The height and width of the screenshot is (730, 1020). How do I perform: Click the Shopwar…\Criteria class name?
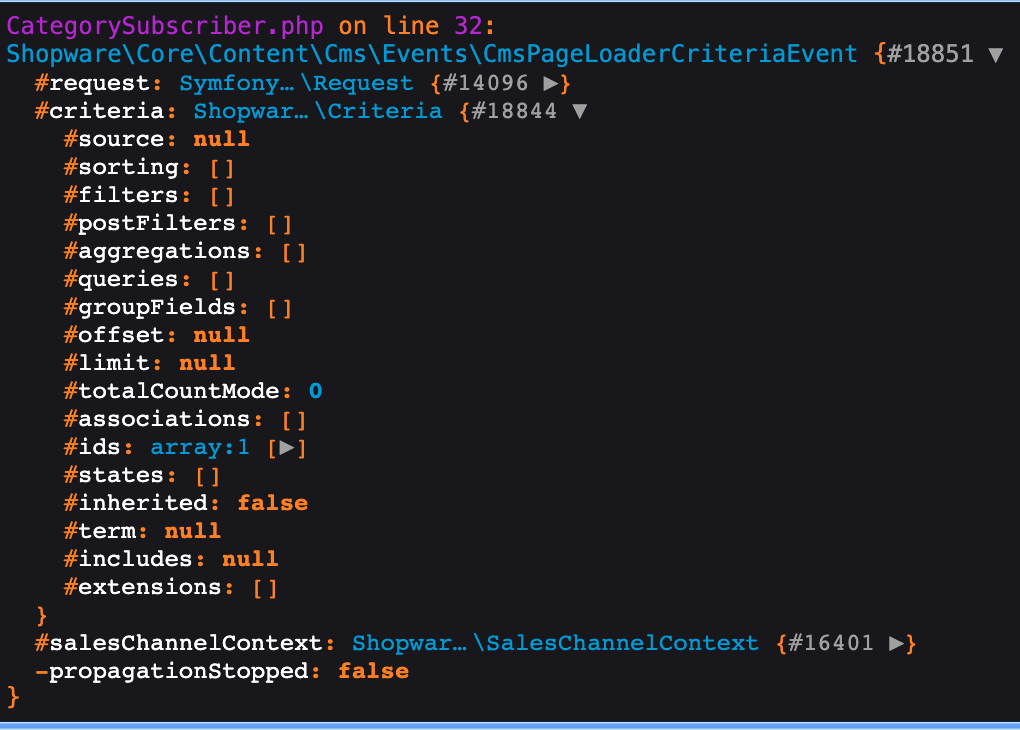click(317, 111)
